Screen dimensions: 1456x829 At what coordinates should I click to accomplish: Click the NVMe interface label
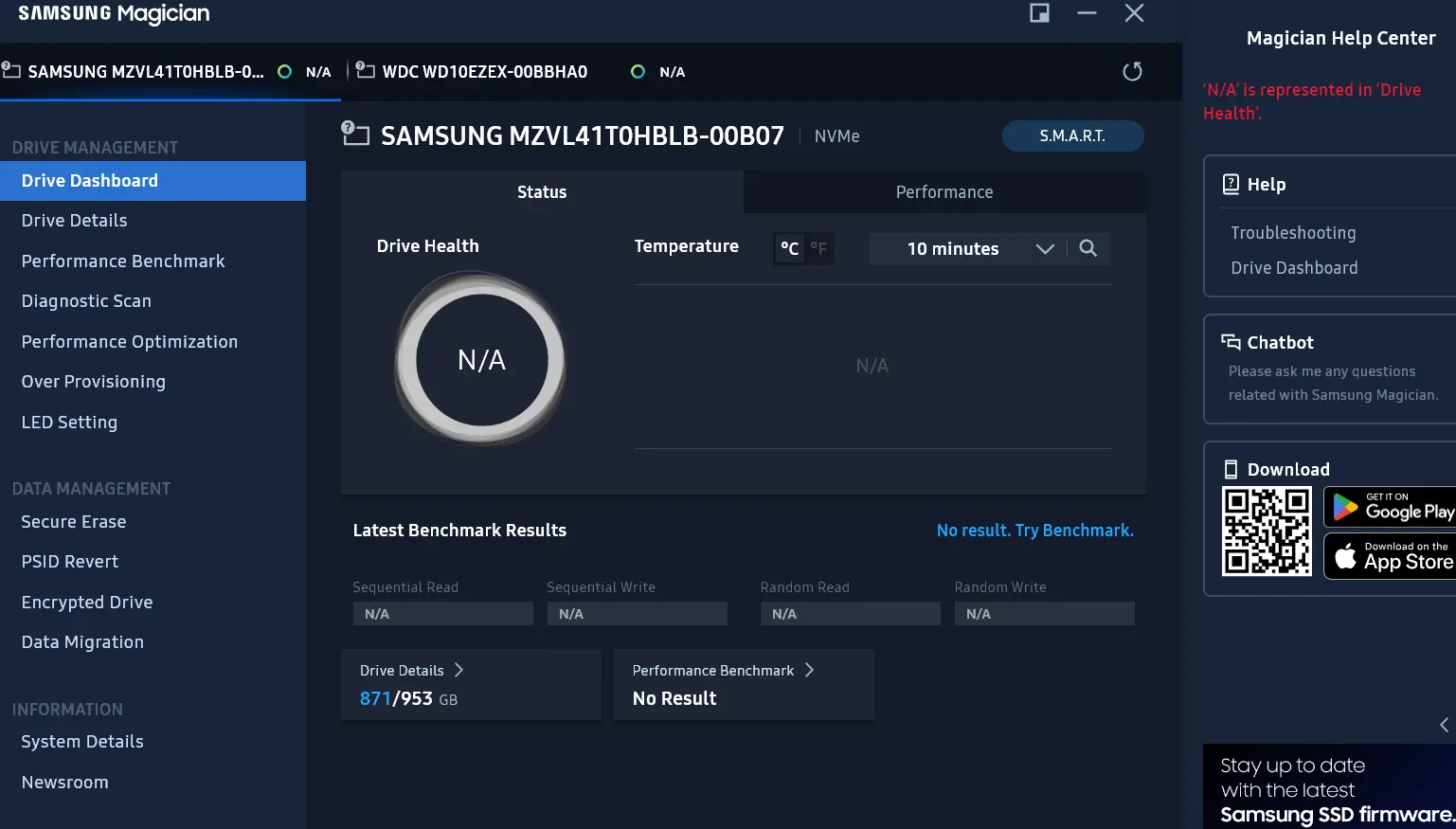pyautogui.click(x=837, y=136)
